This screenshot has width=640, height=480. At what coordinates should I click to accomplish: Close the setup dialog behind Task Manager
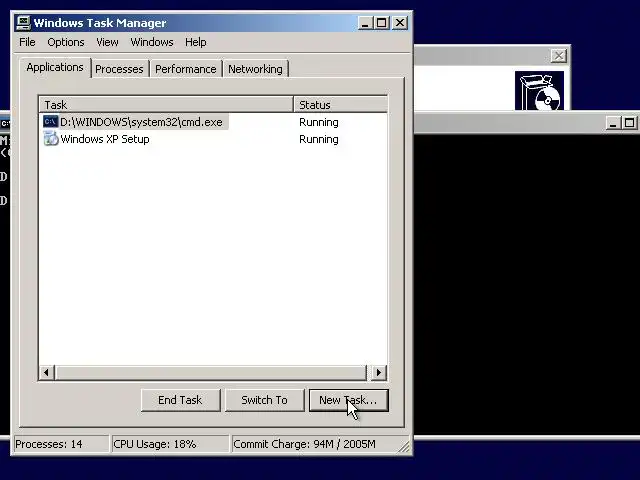tap(558, 56)
